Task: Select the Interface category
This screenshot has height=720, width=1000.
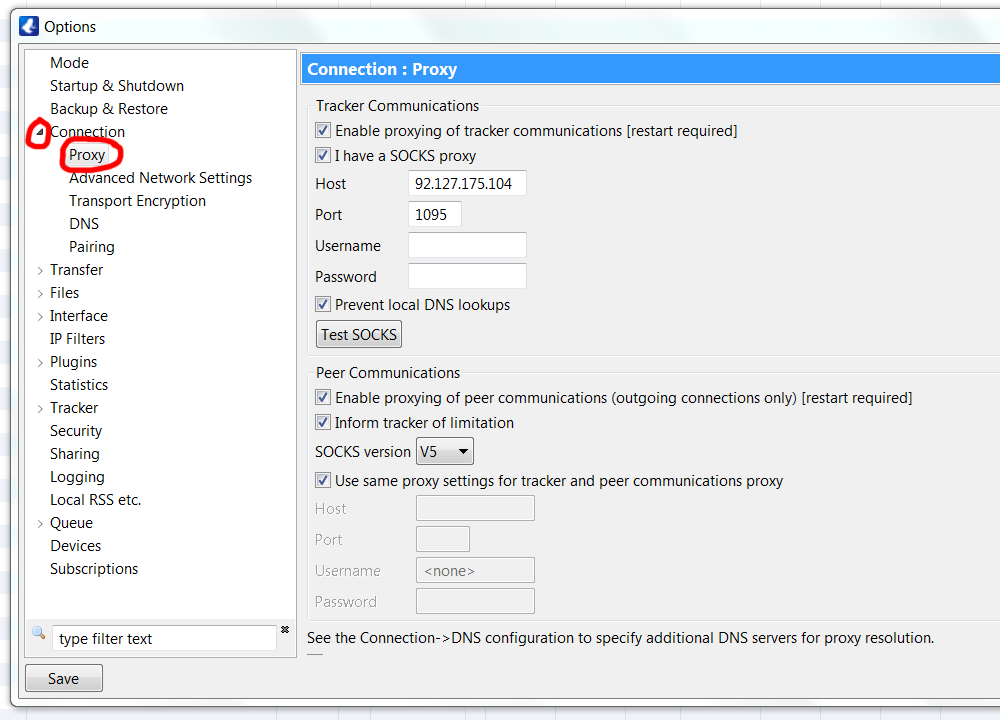Action: [79, 316]
